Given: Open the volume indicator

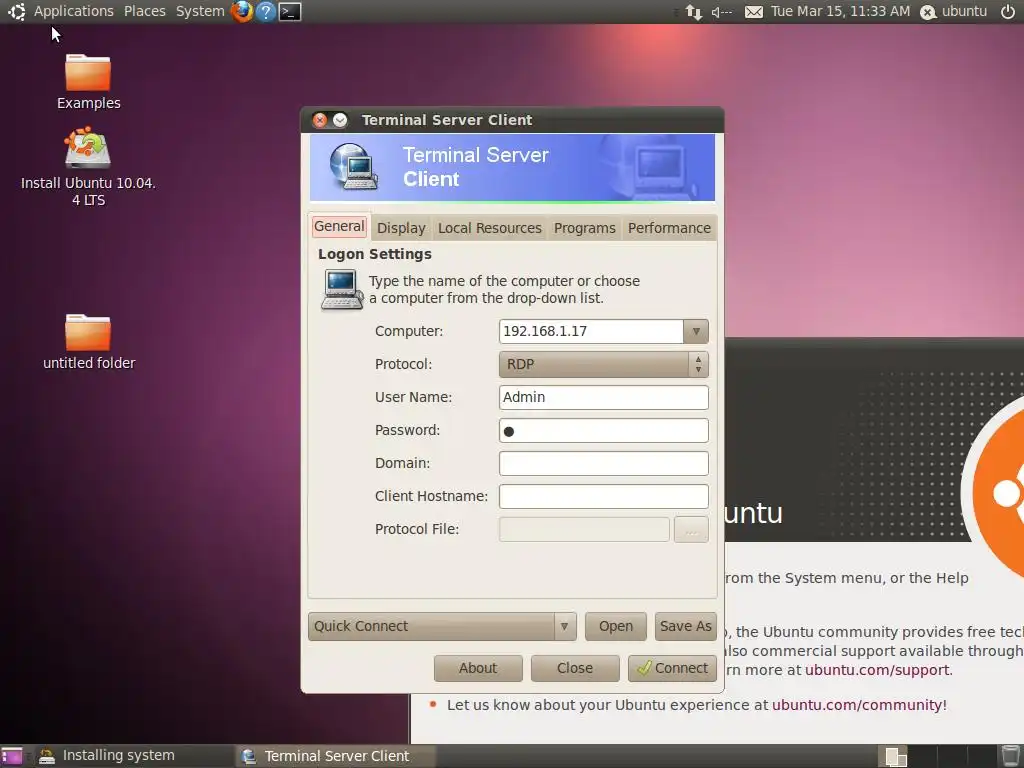Looking at the screenshot, I should [722, 12].
